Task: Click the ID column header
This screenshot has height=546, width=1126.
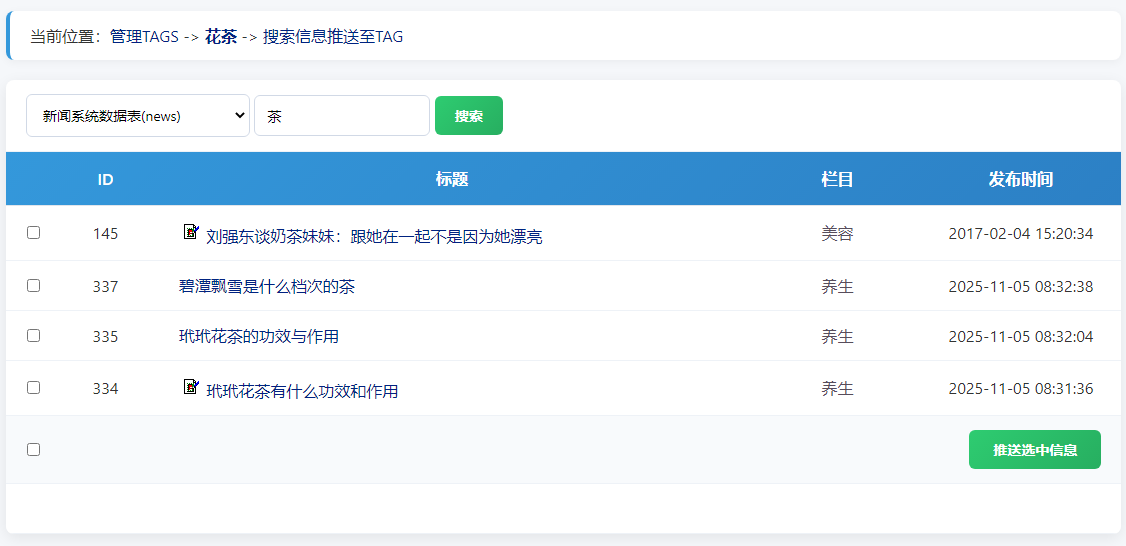Action: coord(106,180)
